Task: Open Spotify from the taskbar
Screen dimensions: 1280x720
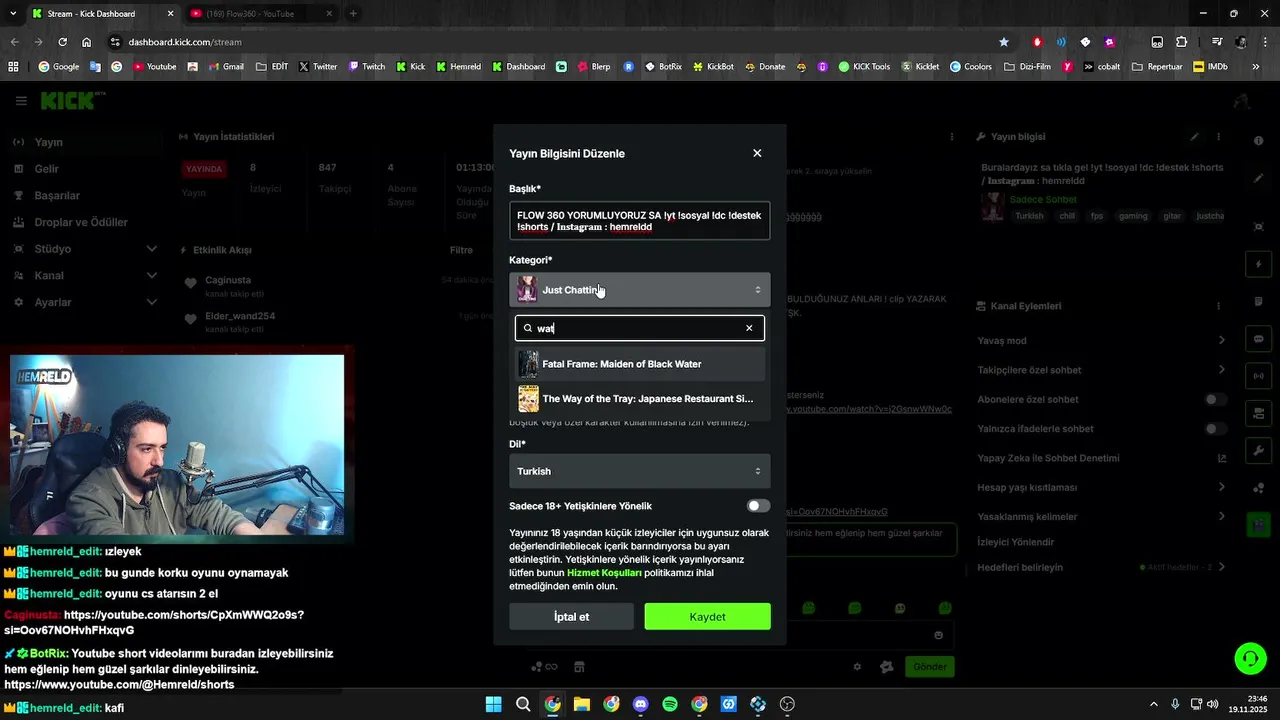Action: point(670,704)
